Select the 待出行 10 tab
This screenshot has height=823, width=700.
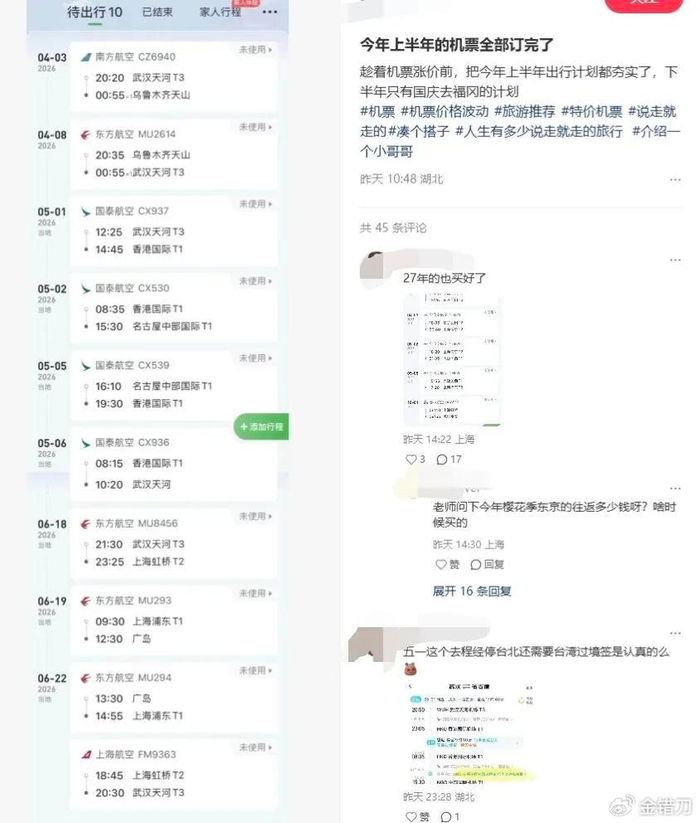94,12
